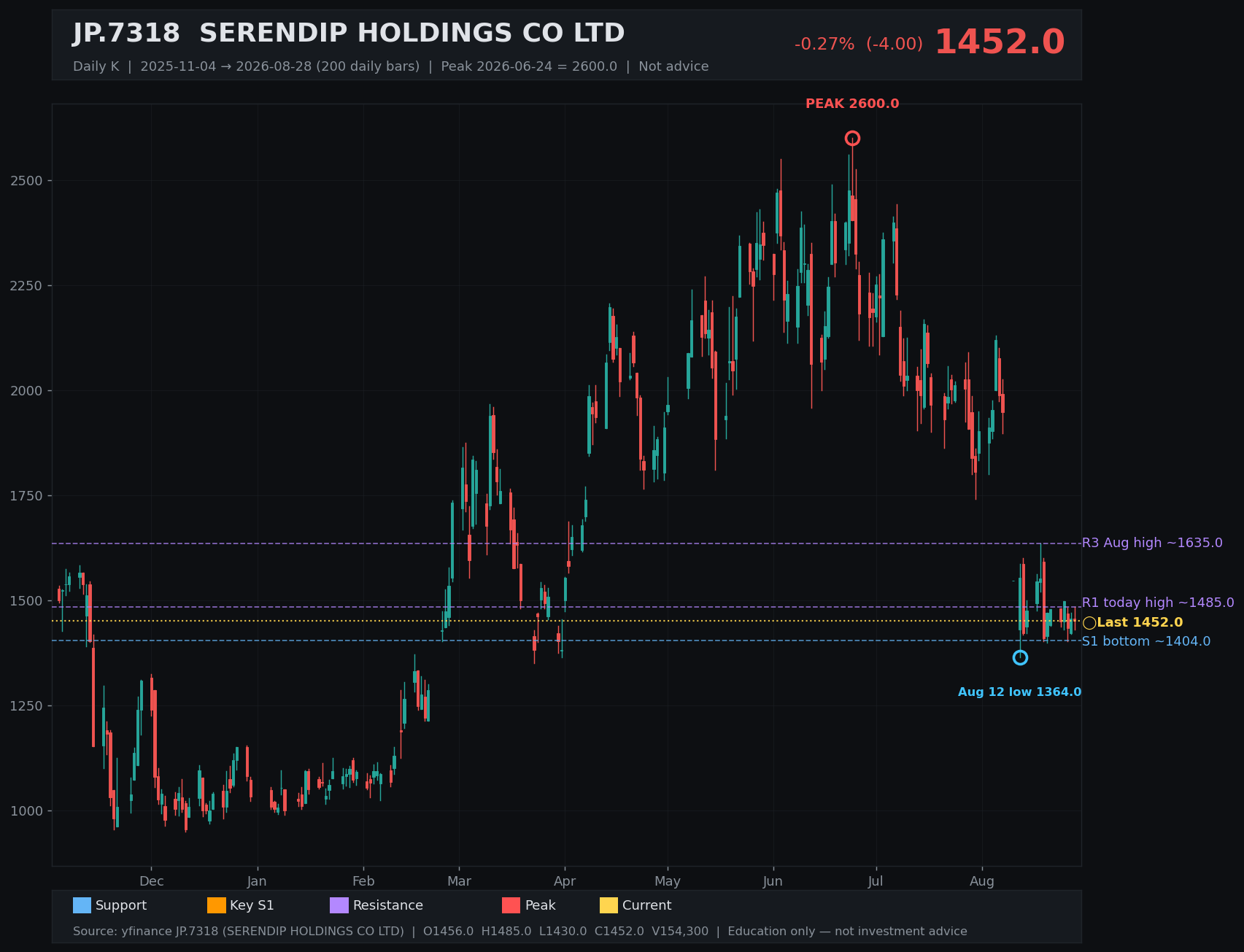Viewport: 1244px width, 952px height.
Task: Click the red peak circle marker
Action: [x=852, y=139]
